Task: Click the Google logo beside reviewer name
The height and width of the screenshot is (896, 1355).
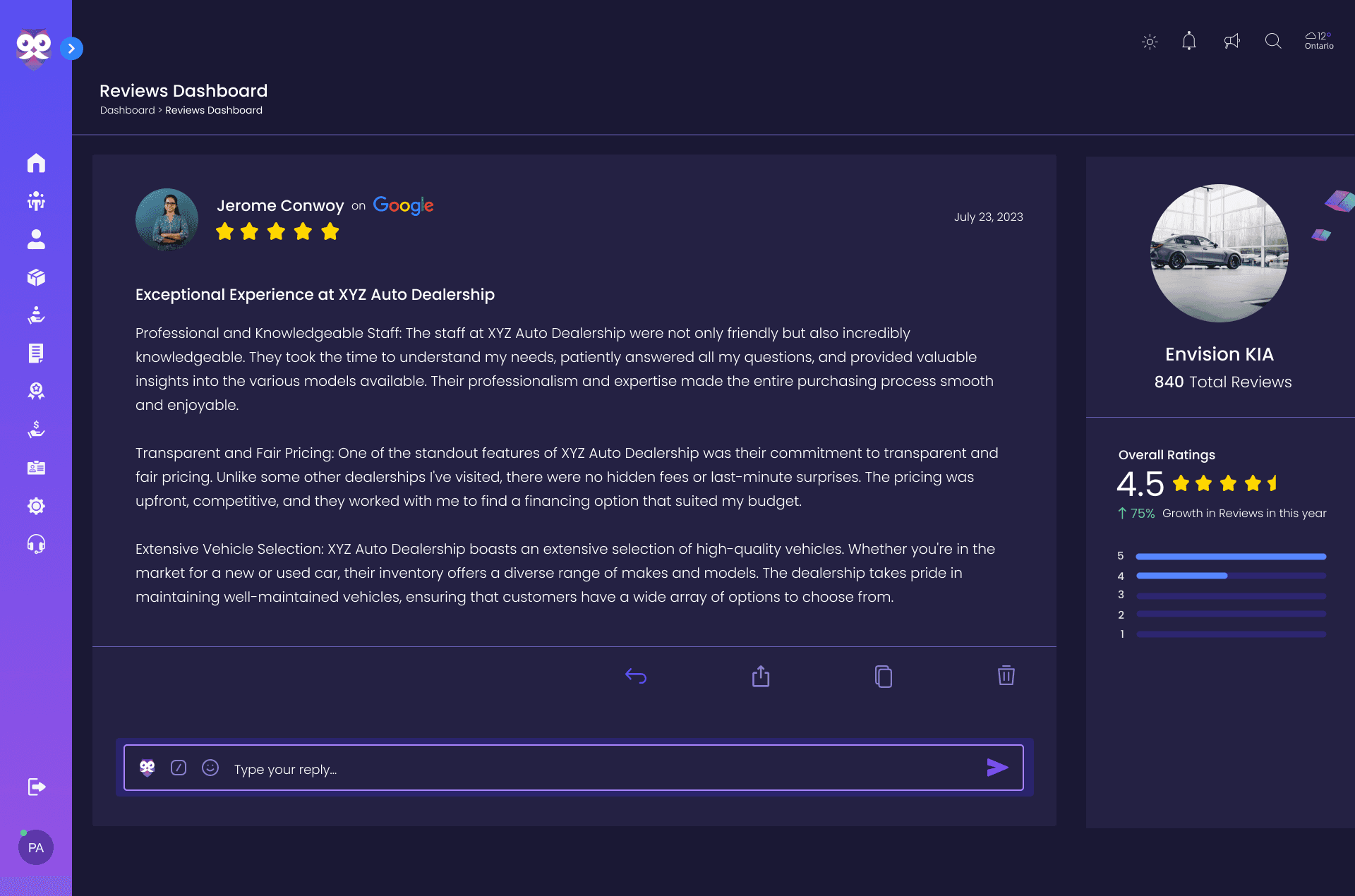Action: click(x=403, y=205)
